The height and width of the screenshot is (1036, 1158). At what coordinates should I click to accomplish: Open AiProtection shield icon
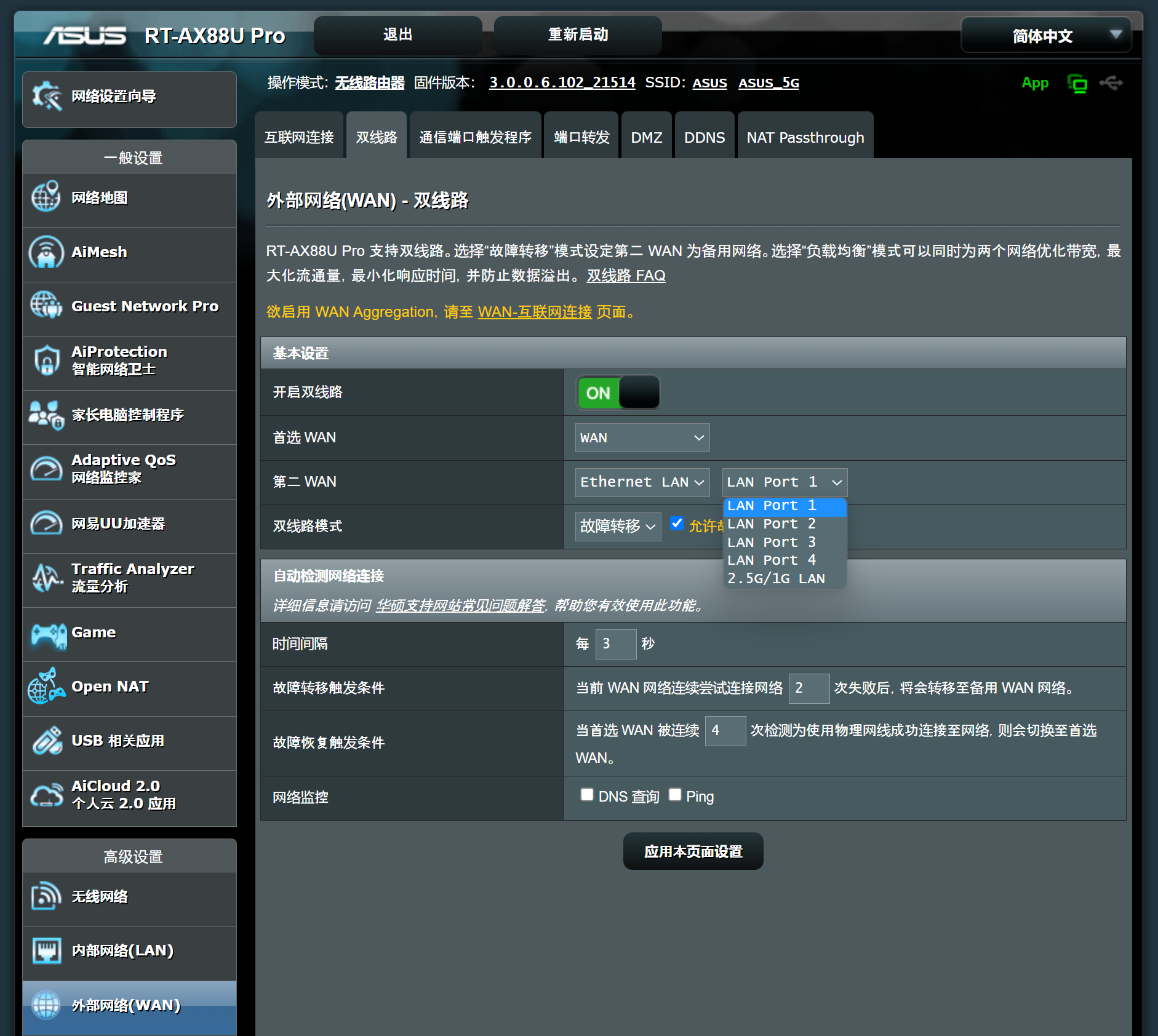47,361
